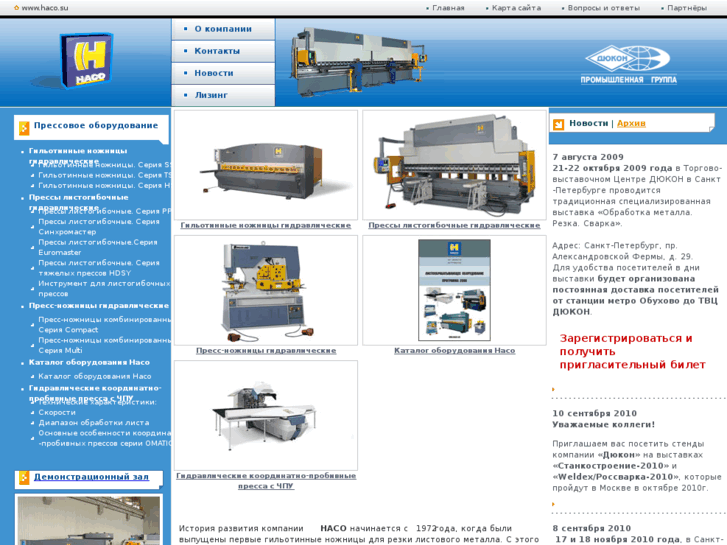Click the guillotine shears product image
The image size is (727, 545).
click(266, 165)
